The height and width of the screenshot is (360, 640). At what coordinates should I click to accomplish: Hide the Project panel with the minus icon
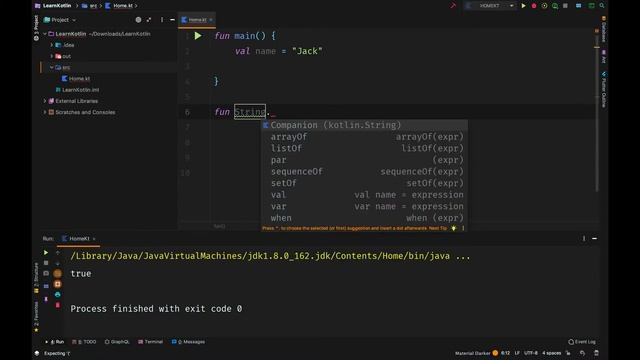pos(172,20)
